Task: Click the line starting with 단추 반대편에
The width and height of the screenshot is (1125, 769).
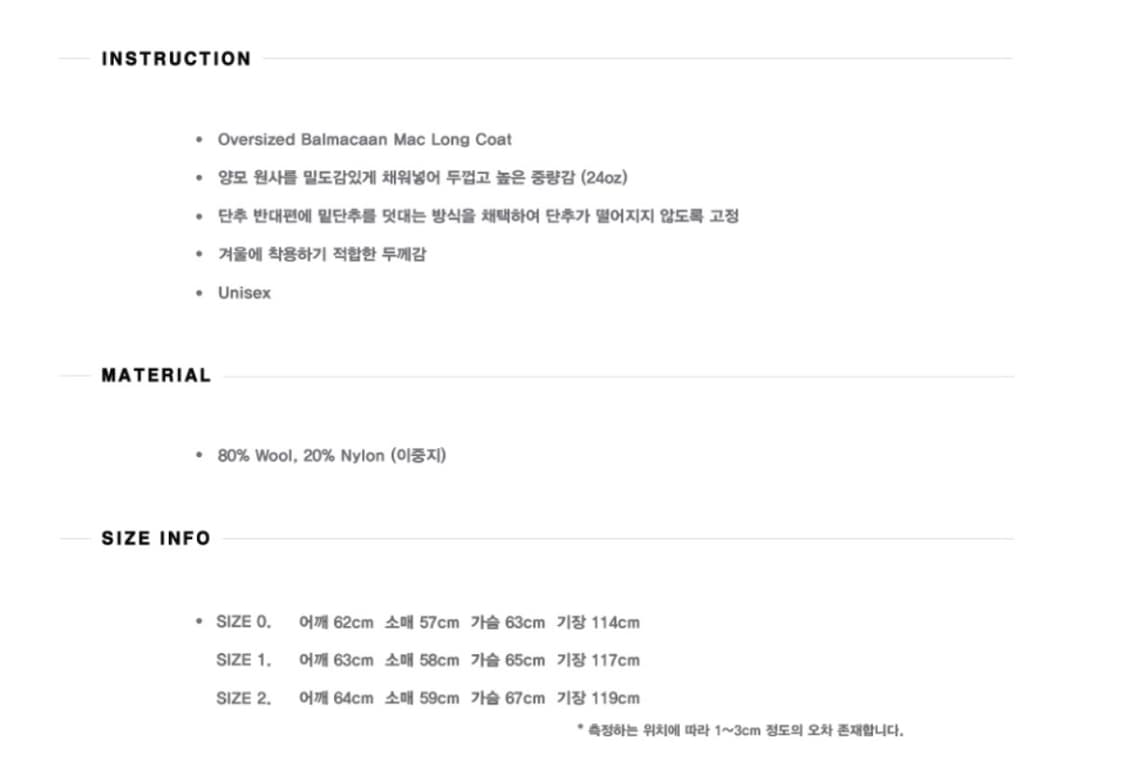Action: (478, 215)
